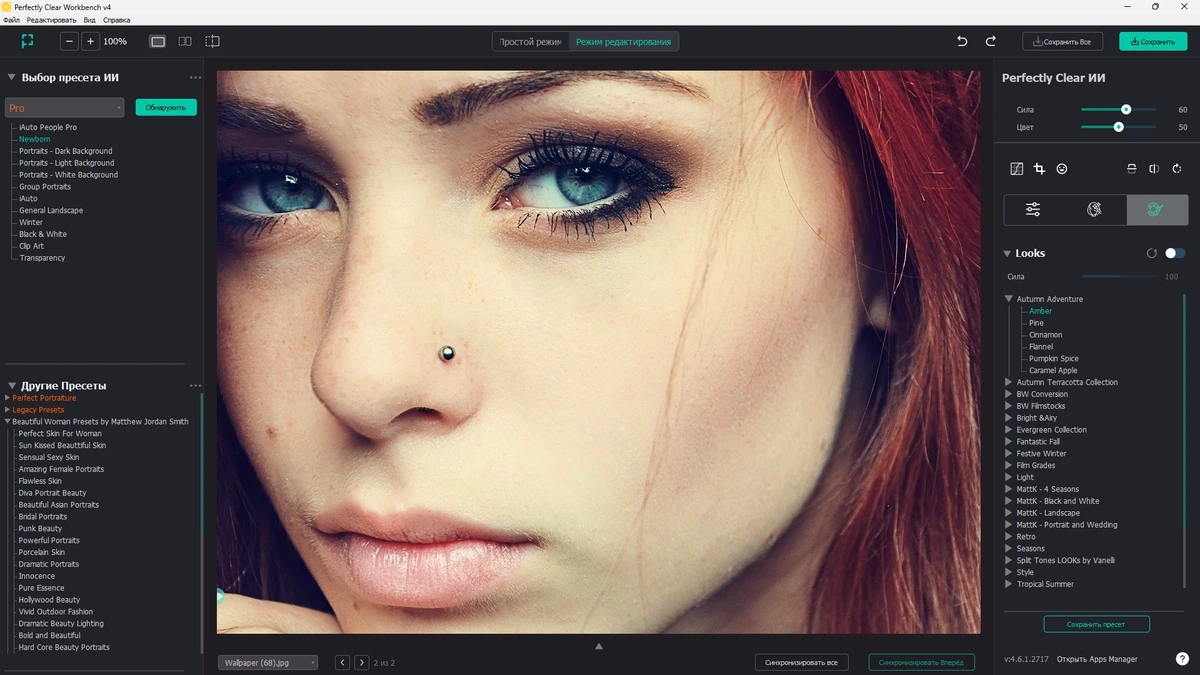Select the Newborn AI preset

[34, 139]
